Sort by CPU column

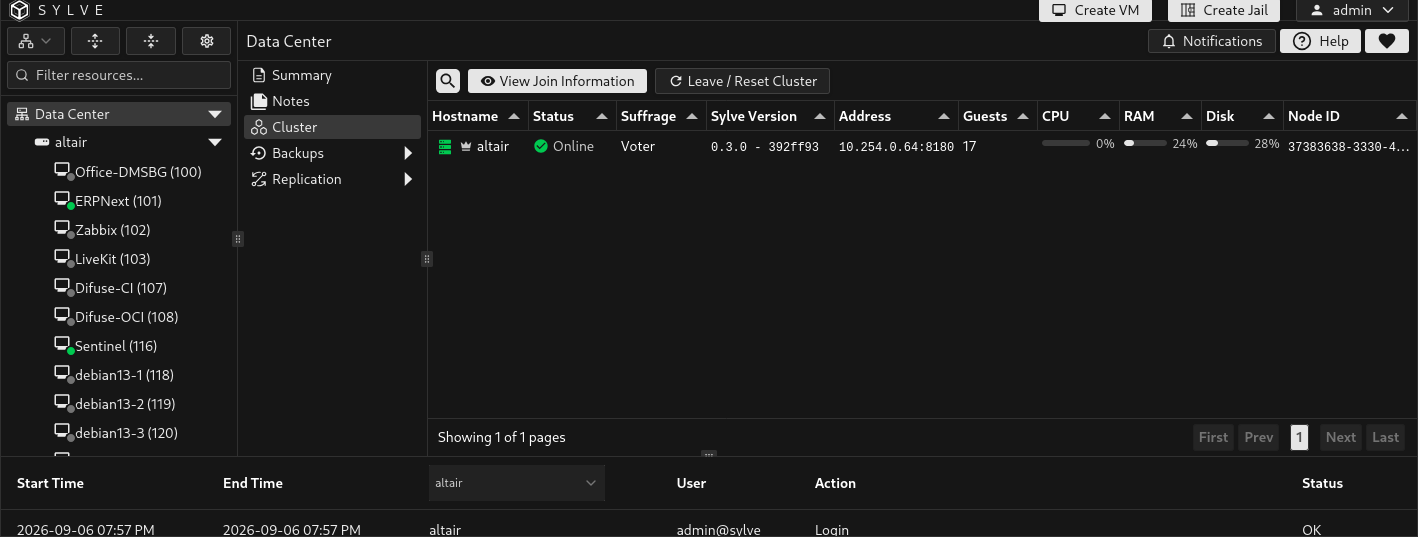pyautogui.click(x=1077, y=116)
